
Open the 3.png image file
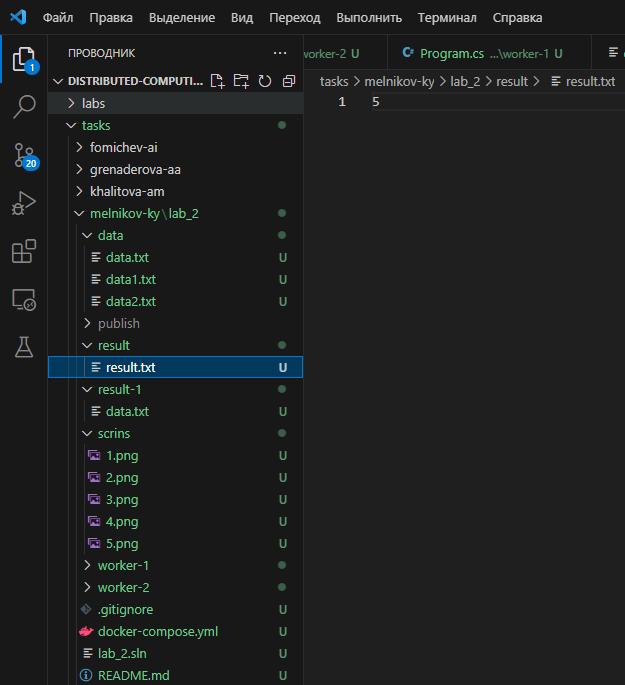[122, 499]
